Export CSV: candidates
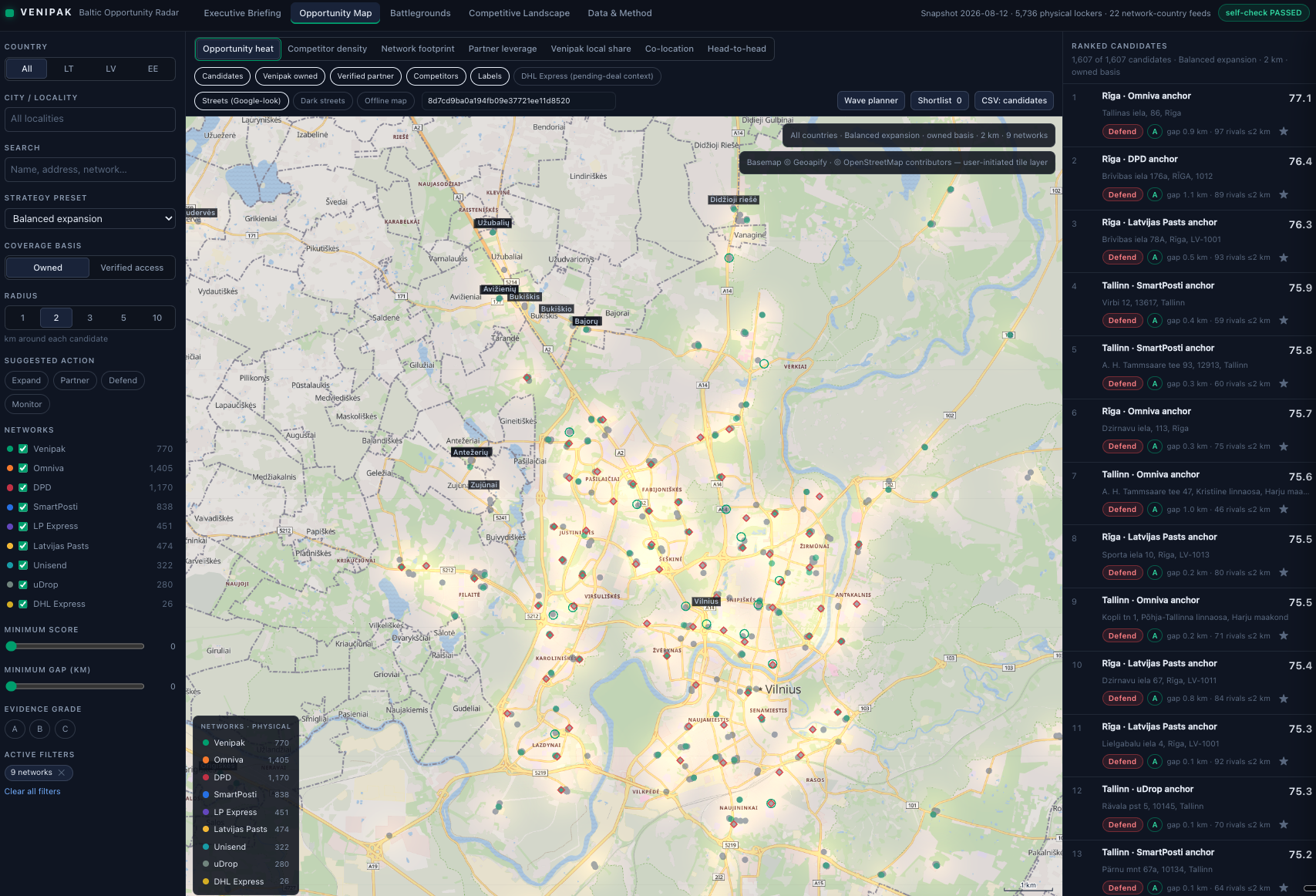Screen dimensions: 1316x896 1014,100
